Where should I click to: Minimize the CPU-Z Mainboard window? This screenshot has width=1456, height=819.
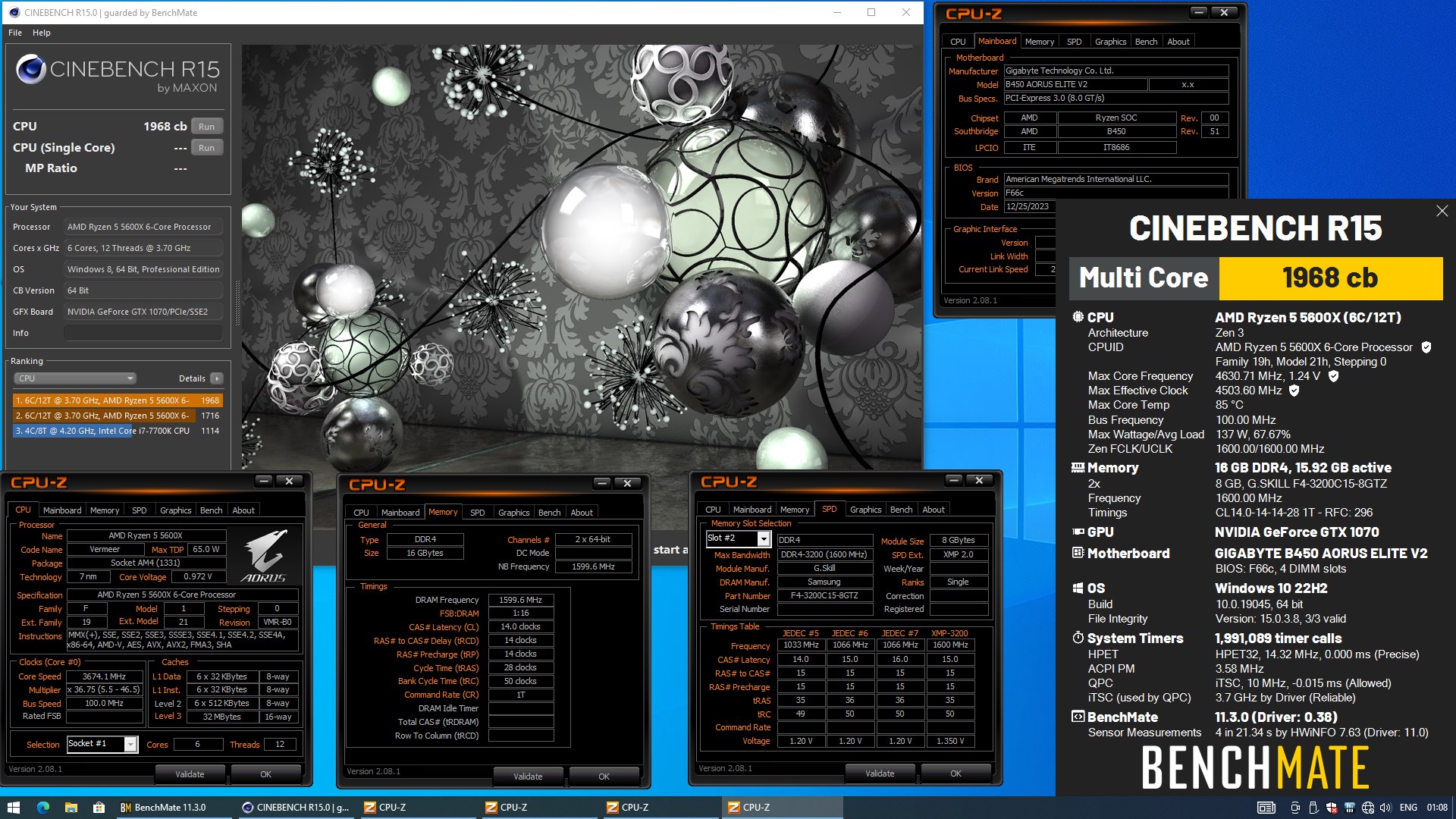pyautogui.click(x=1198, y=12)
